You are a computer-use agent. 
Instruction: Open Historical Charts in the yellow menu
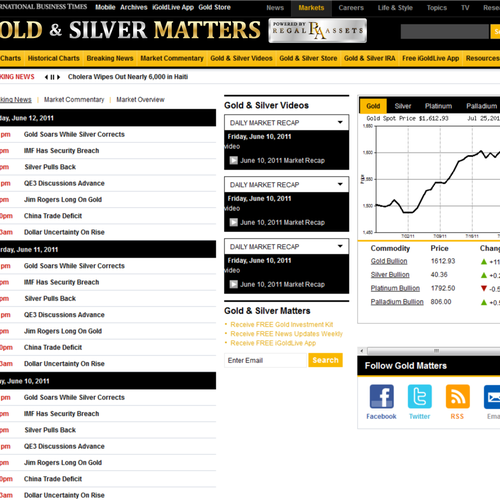point(54,58)
